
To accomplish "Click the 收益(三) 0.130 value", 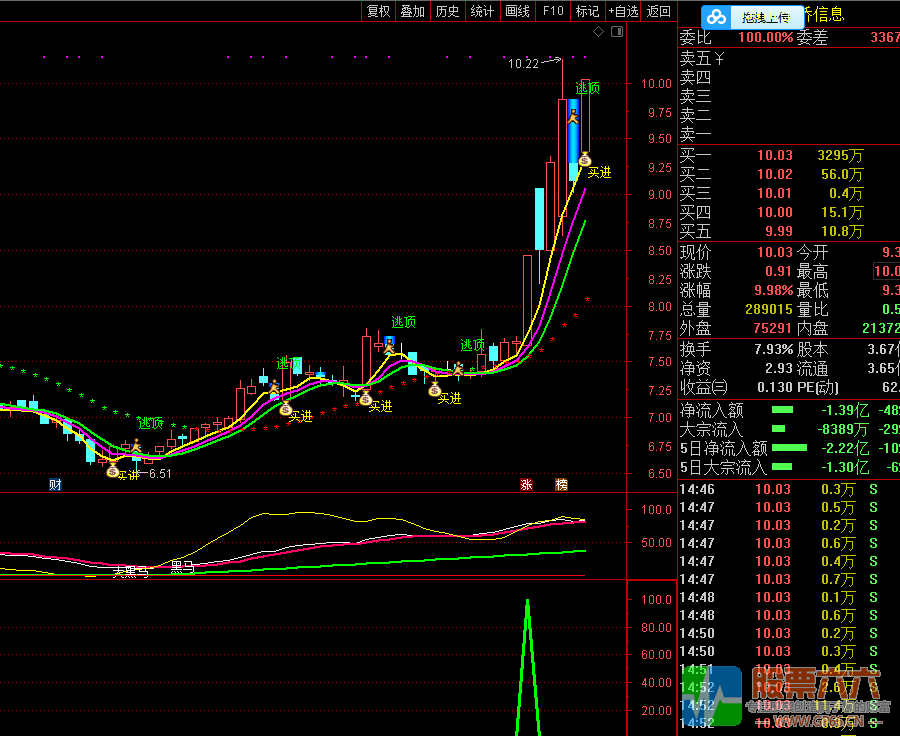I will (x=775, y=387).
